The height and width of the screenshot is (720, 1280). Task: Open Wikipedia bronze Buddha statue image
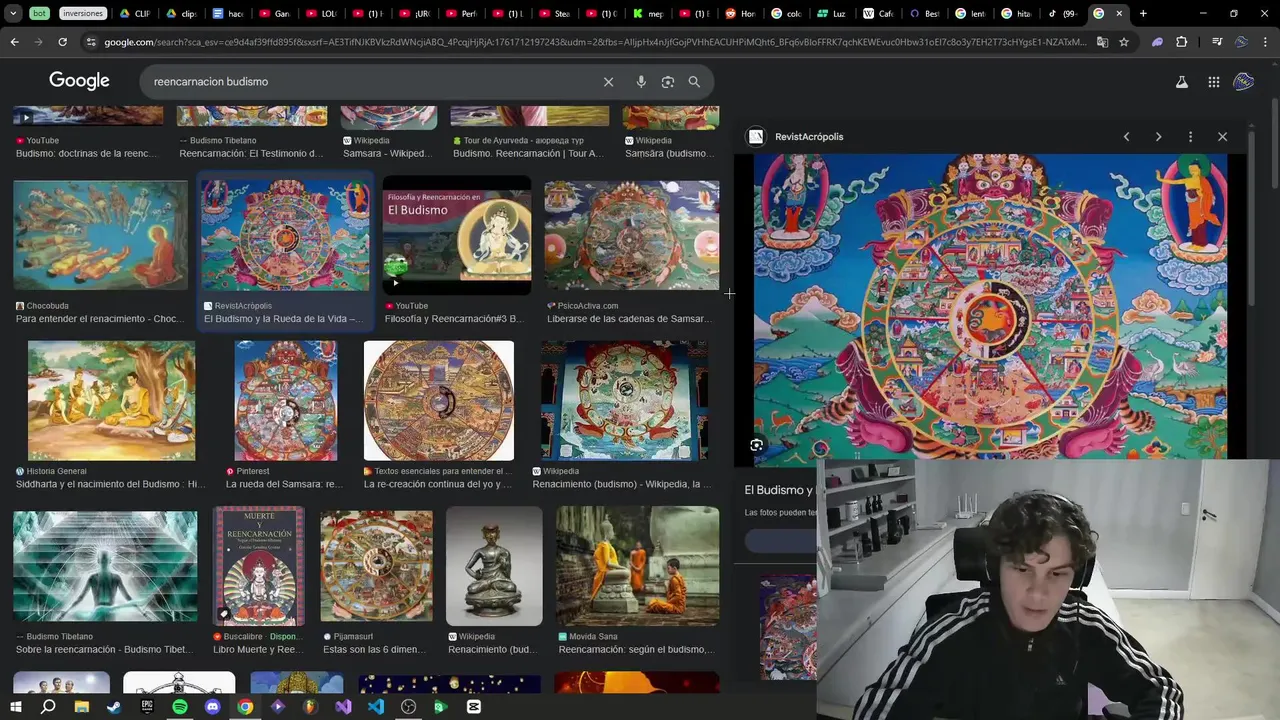point(494,566)
